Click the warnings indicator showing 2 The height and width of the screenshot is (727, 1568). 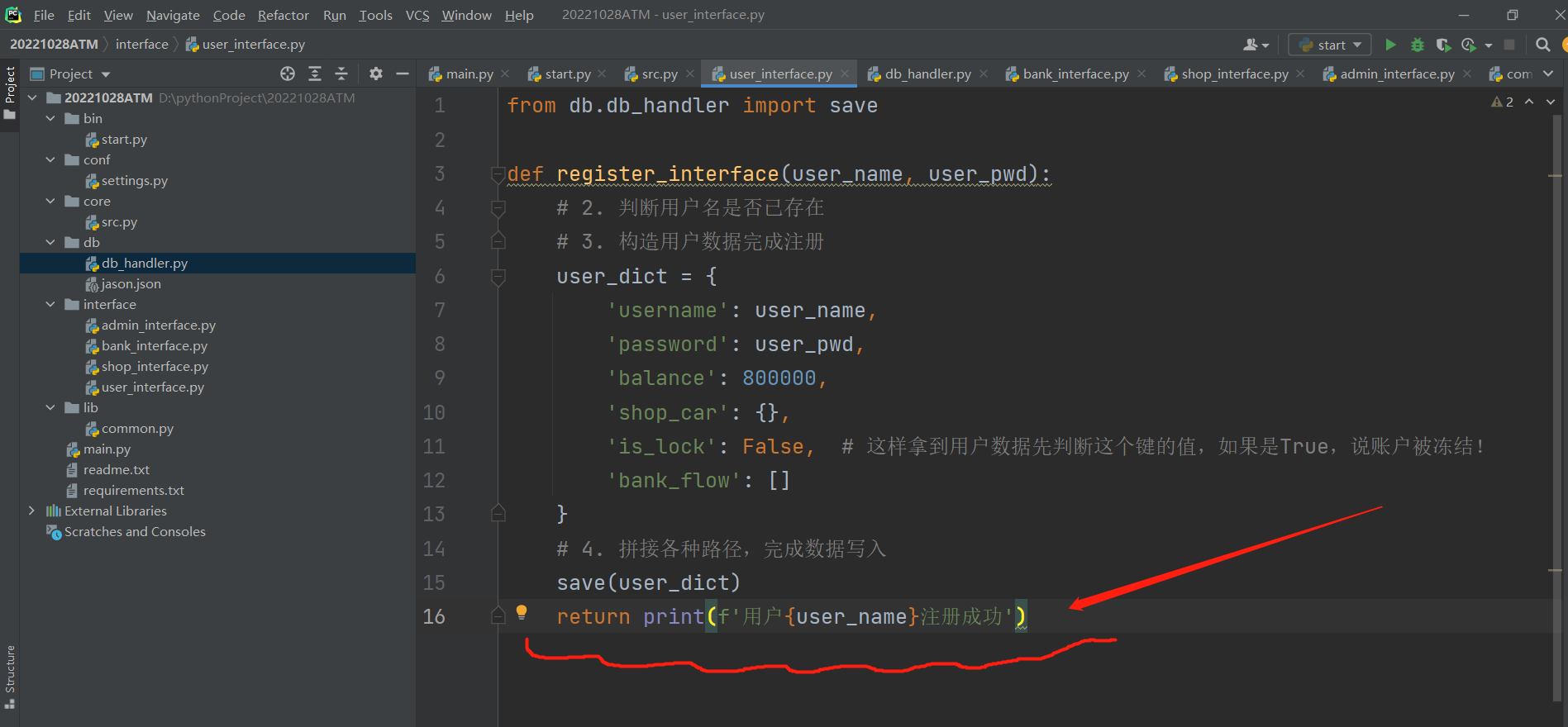1503,102
